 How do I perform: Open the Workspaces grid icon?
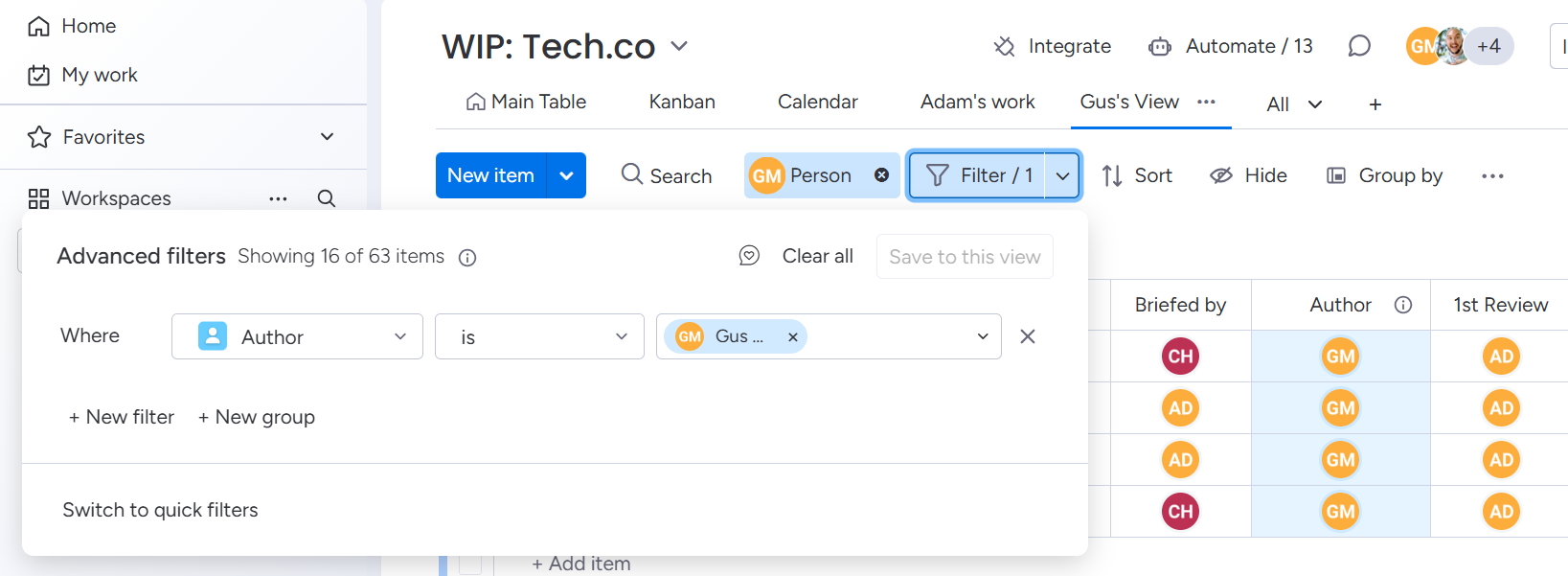[39, 198]
